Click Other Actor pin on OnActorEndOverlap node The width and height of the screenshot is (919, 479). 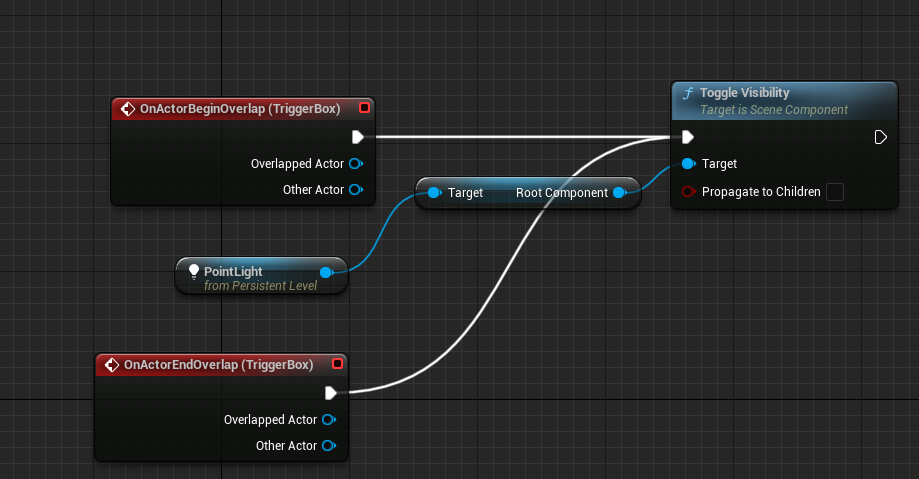tap(328, 446)
